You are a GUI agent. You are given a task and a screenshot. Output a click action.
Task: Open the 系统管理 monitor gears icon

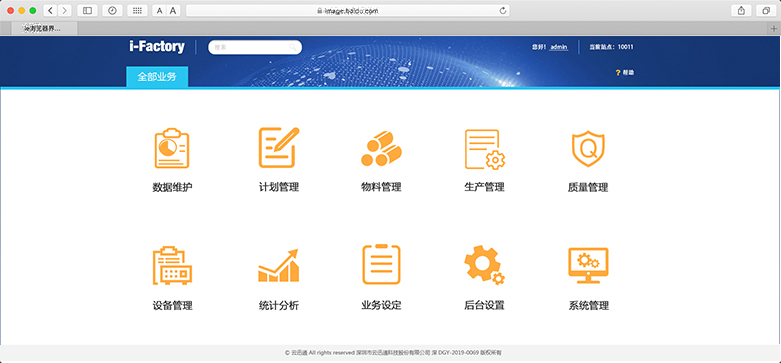(x=588, y=265)
